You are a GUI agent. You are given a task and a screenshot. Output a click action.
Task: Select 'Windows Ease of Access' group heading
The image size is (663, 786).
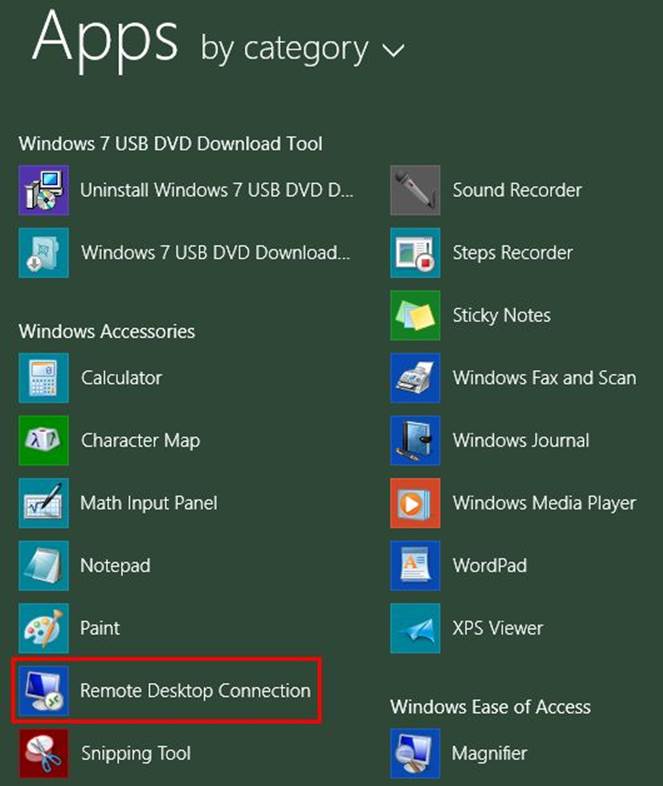click(x=491, y=707)
